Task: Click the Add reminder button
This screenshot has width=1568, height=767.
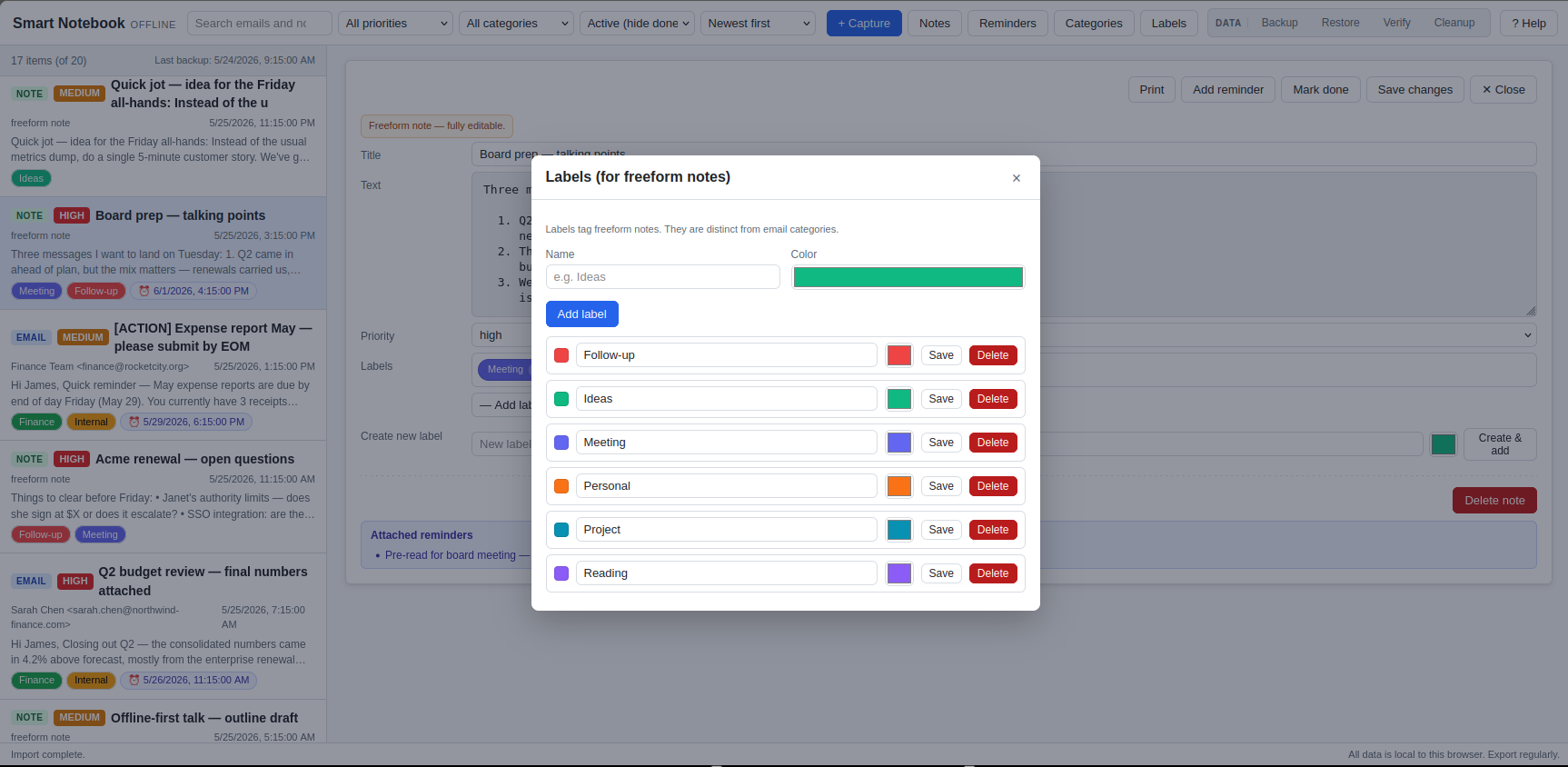Action: 1227,90
